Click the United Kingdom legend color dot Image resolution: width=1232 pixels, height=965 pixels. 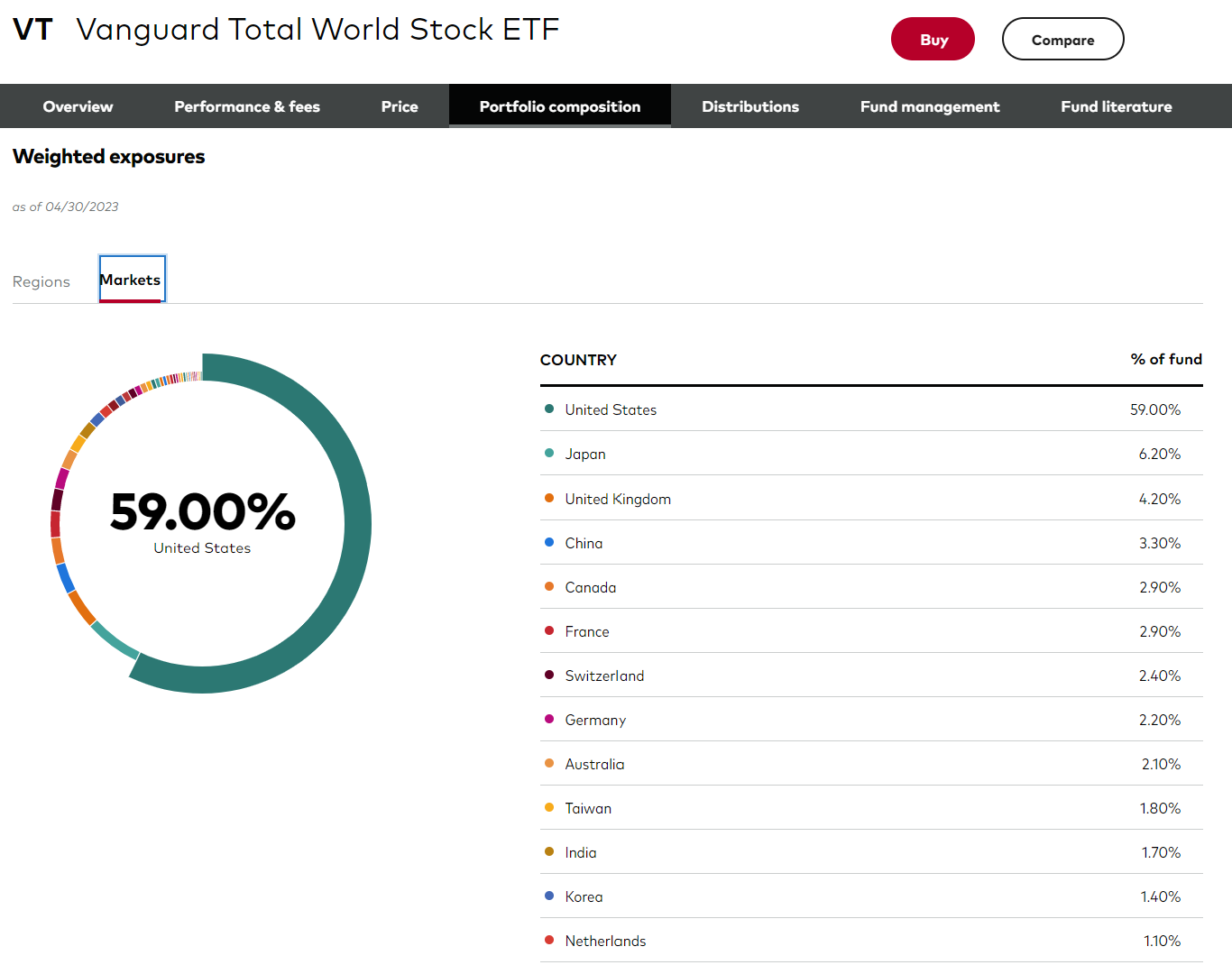[x=549, y=498]
